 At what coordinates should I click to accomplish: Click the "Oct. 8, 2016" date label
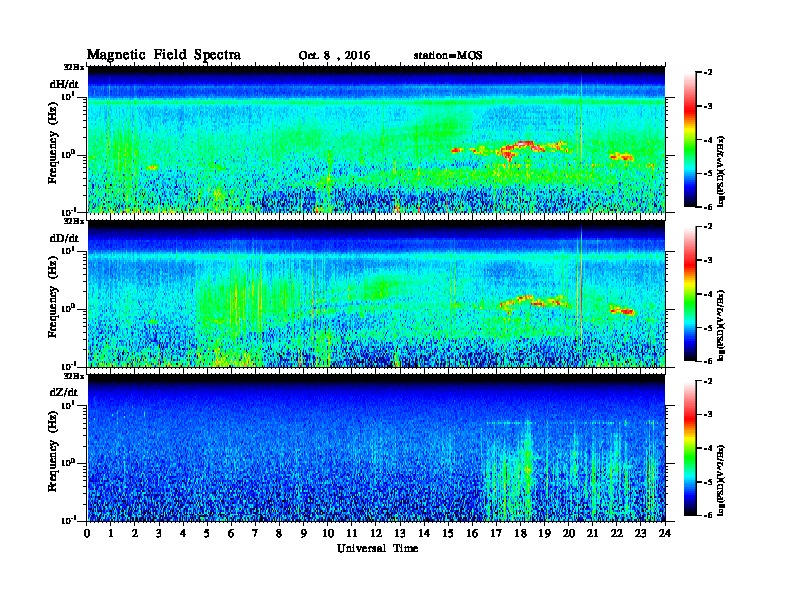pyautogui.click(x=334, y=56)
